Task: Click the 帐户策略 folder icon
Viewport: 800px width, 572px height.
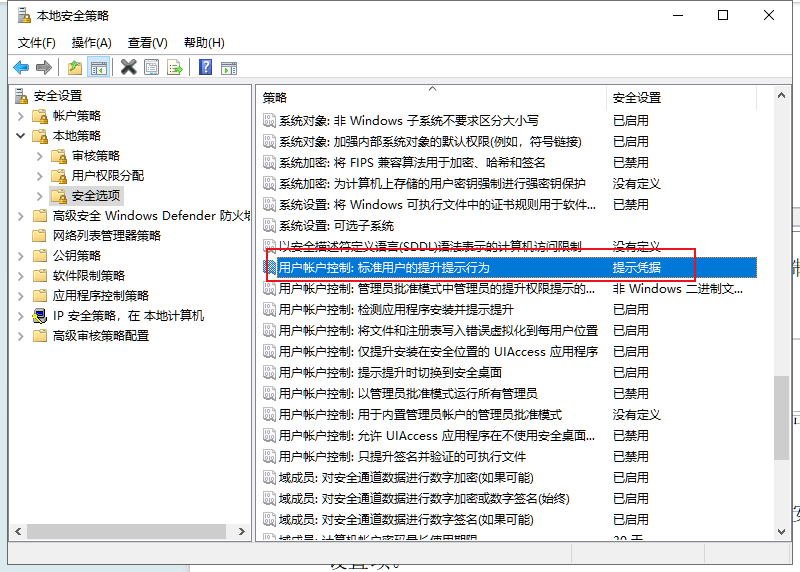Action: pyautogui.click(x=40, y=116)
